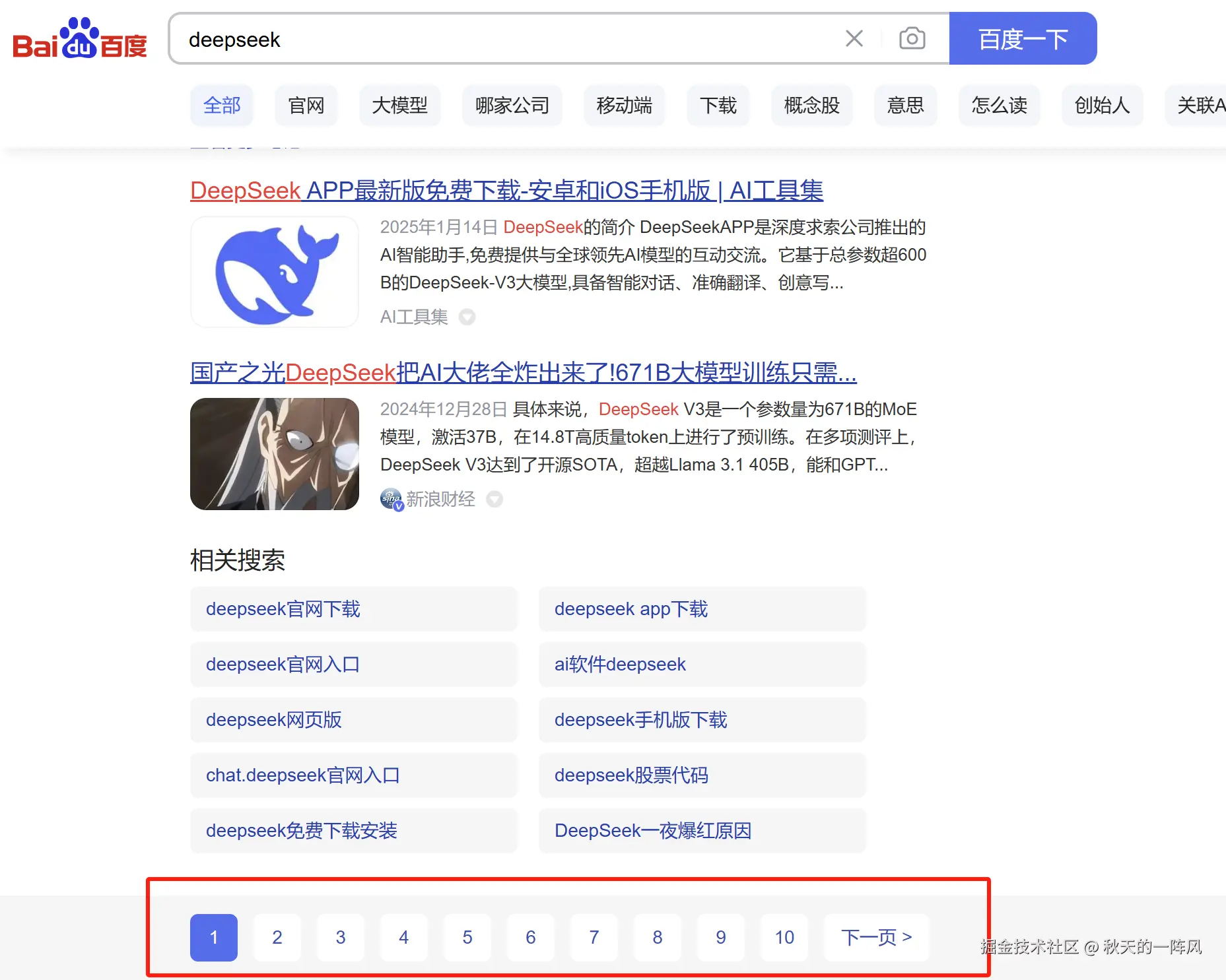
Task: Switch to the 大模型 filter tab
Action: click(400, 105)
